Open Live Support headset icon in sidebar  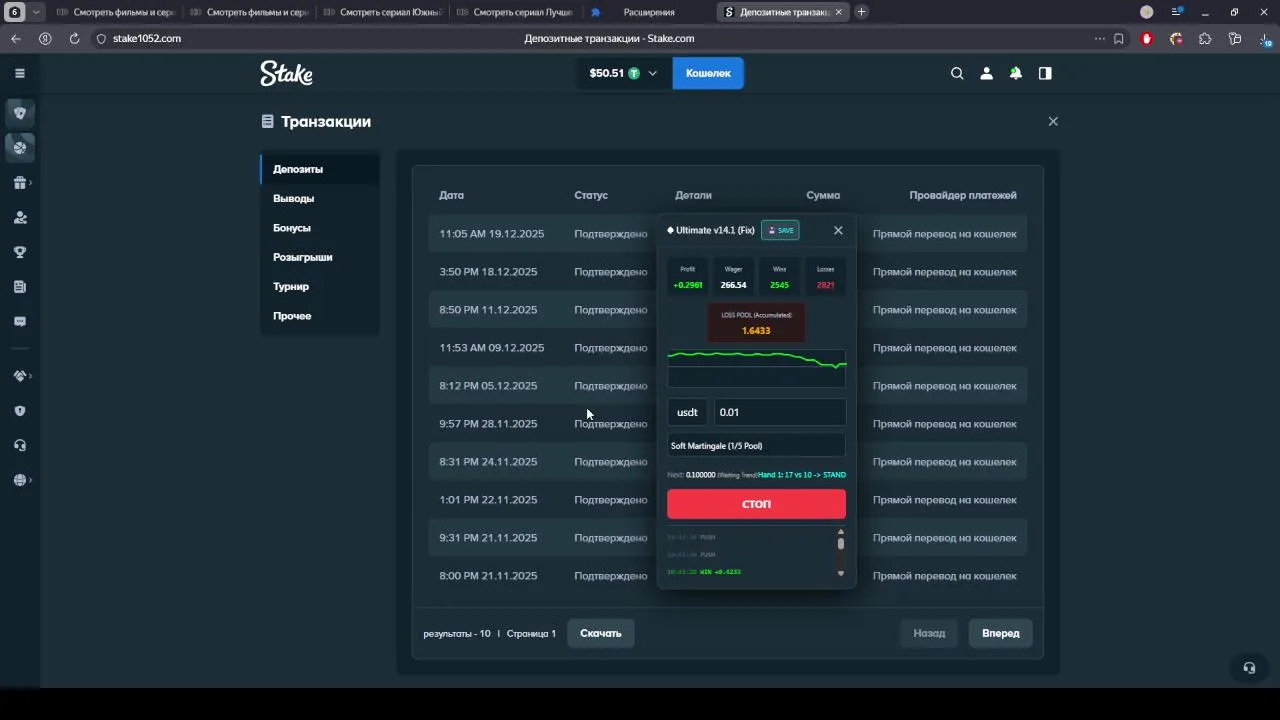[x=19, y=446]
